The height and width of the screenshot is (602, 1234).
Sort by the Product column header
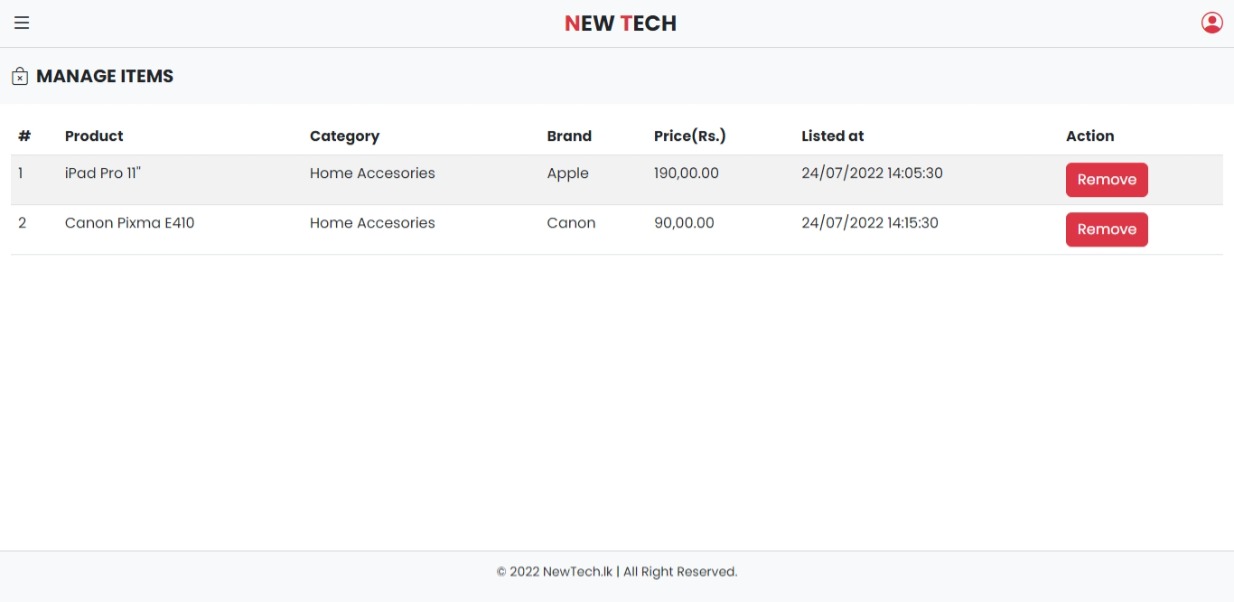[x=93, y=136]
